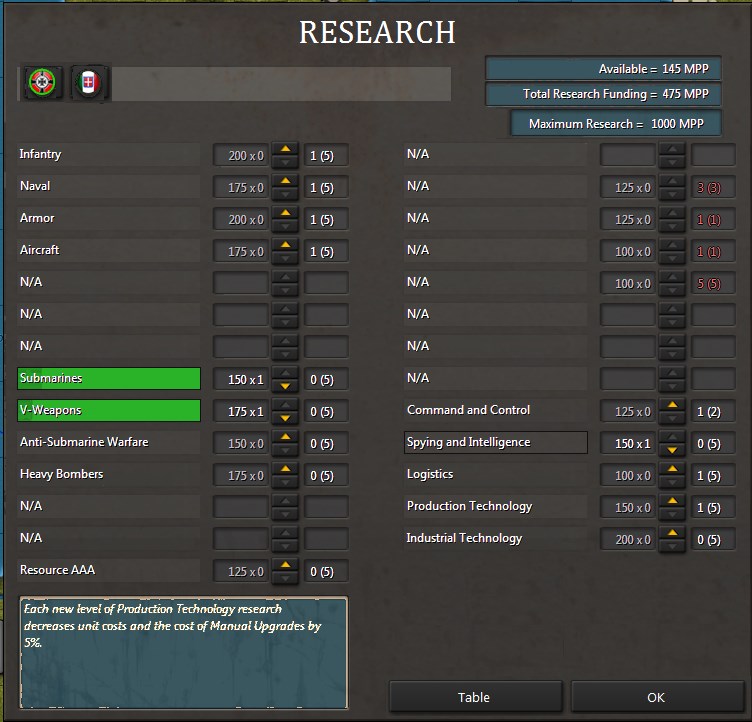Click the Logistics cost field '100 x 0'
Image resolution: width=752 pixels, height=722 pixels.
point(628,475)
